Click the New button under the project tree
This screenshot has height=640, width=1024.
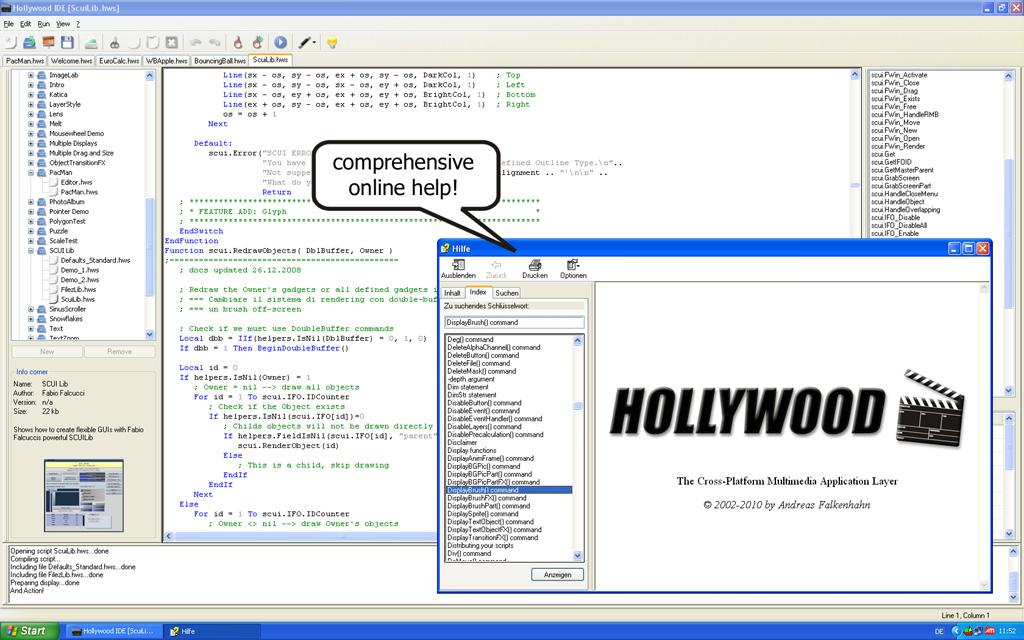(x=47, y=351)
